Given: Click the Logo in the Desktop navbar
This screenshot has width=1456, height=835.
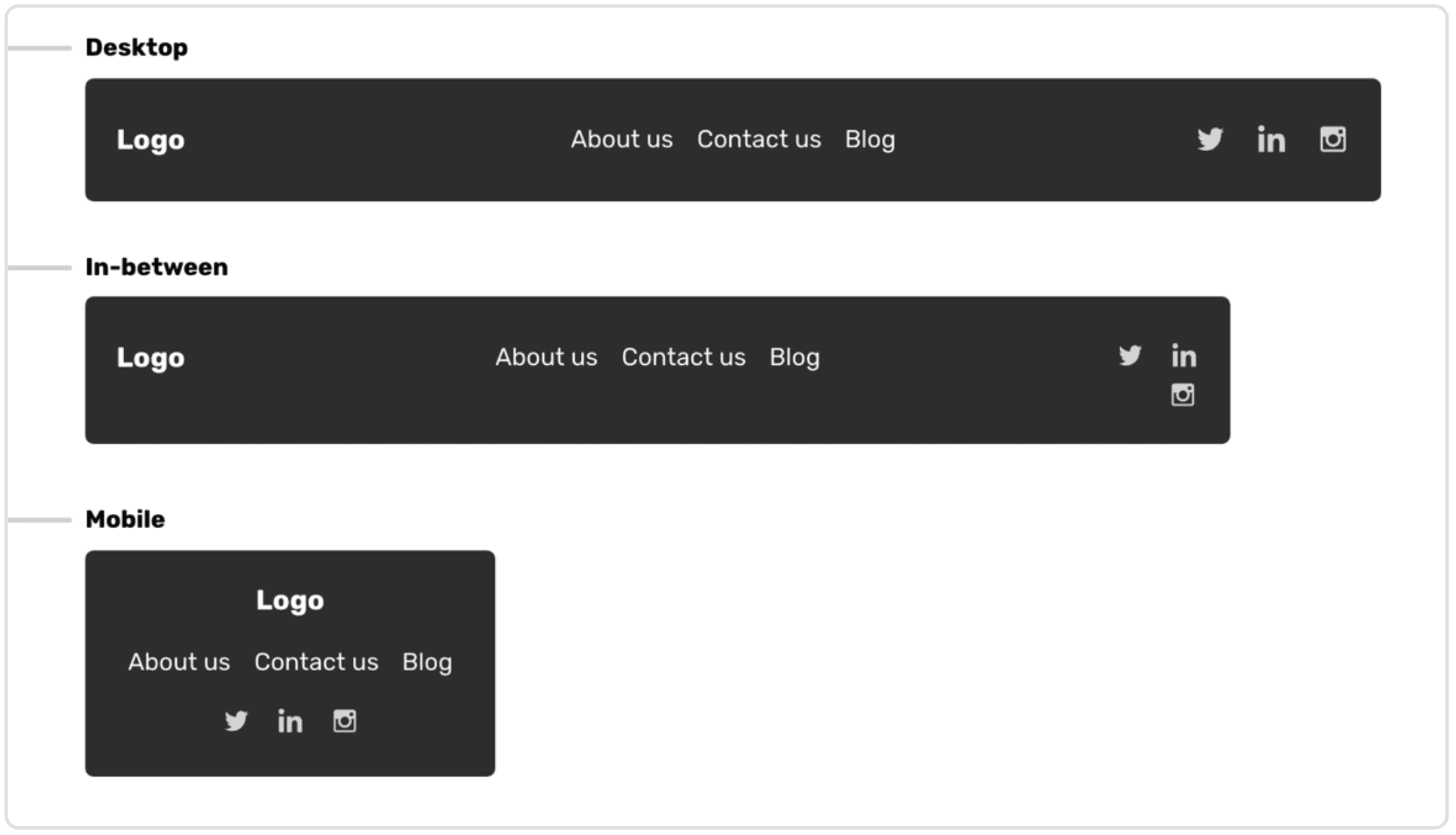Looking at the screenshot, I should 150,140.
